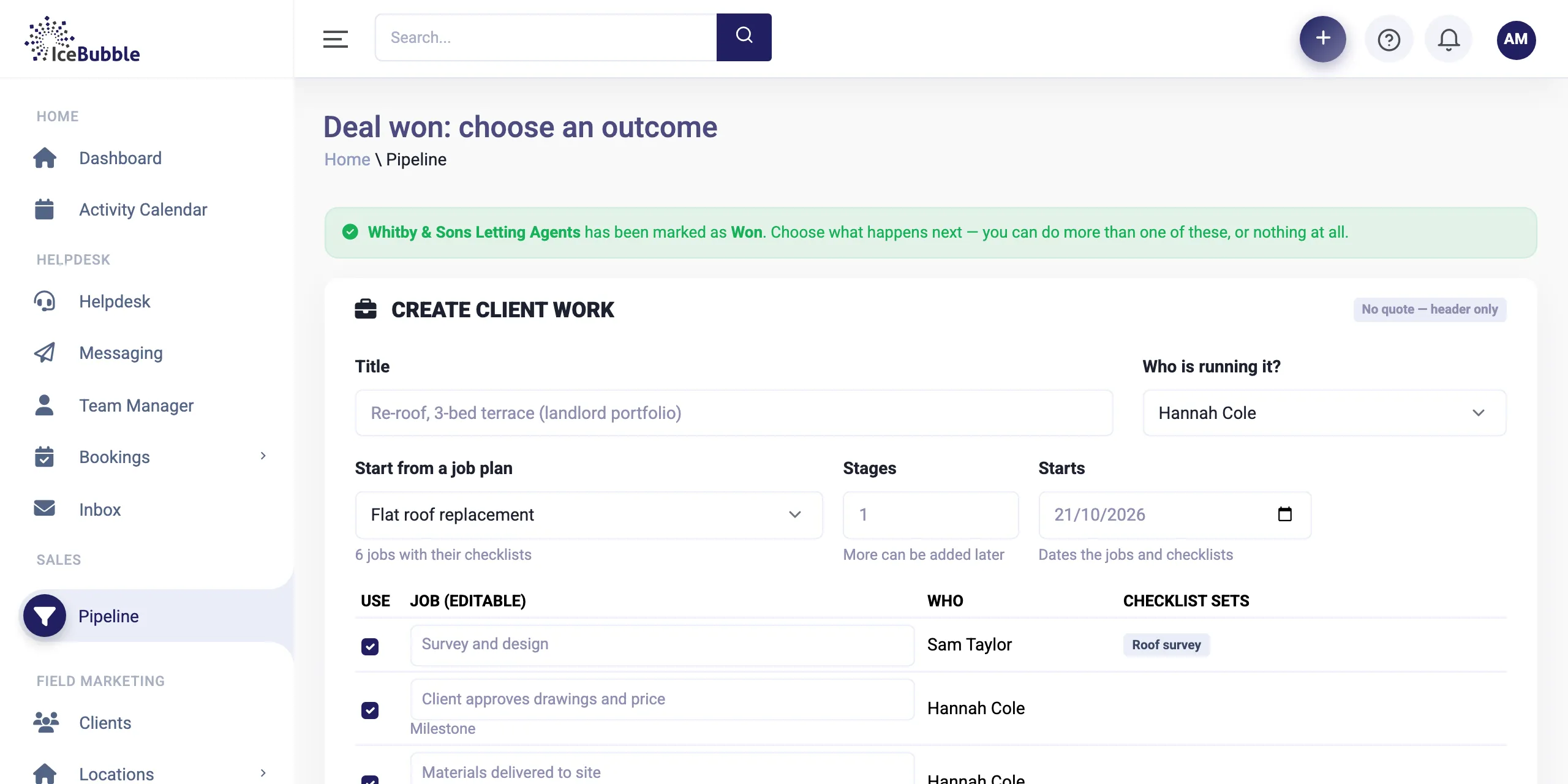Image resolution: width=1568 pixels, height=784 pixels.
Task: Click the Dashboard house icon
Action: [x=45, y=158]
